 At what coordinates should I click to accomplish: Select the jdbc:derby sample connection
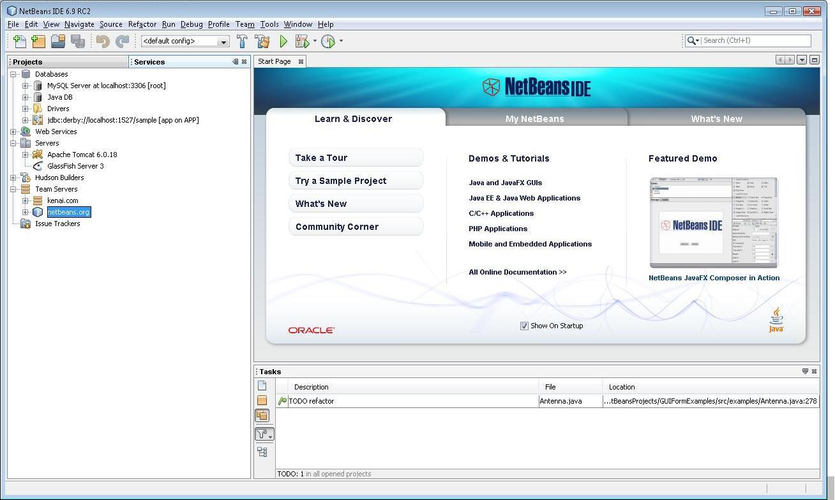pyautogui.click(x=123, y=120)
